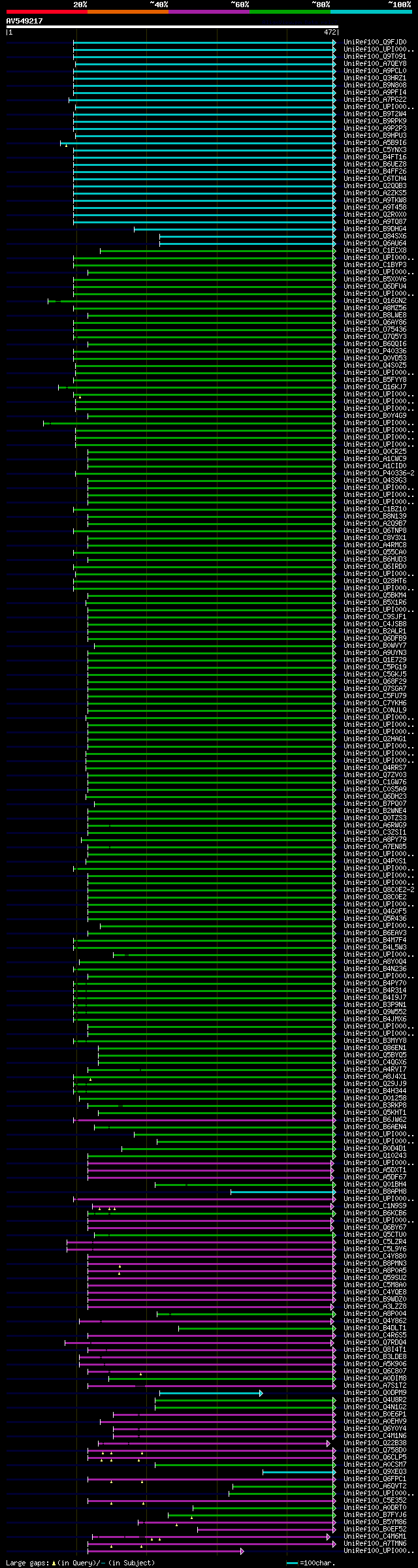Select the UniRef100_Q2QQB3 label
The width and height of the screenshot is (418, 1568).
(375, 186)
